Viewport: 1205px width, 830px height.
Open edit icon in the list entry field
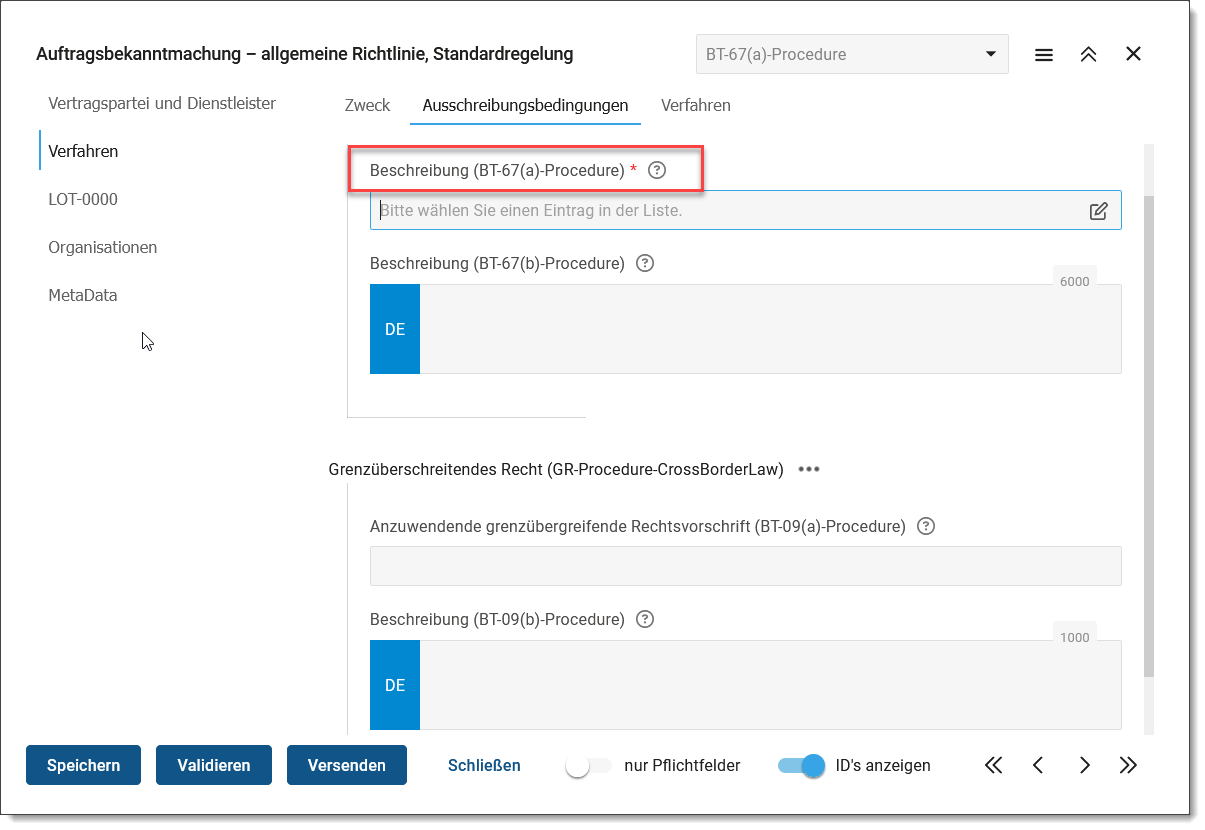(1098, 211)
